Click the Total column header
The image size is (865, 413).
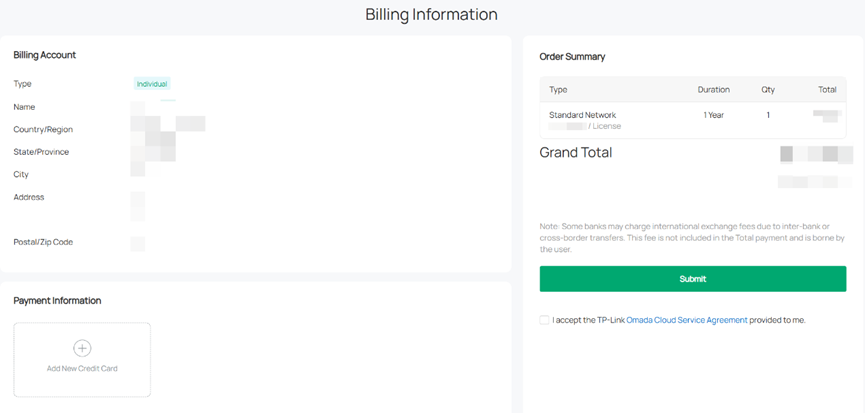click(x=826, y=90)
